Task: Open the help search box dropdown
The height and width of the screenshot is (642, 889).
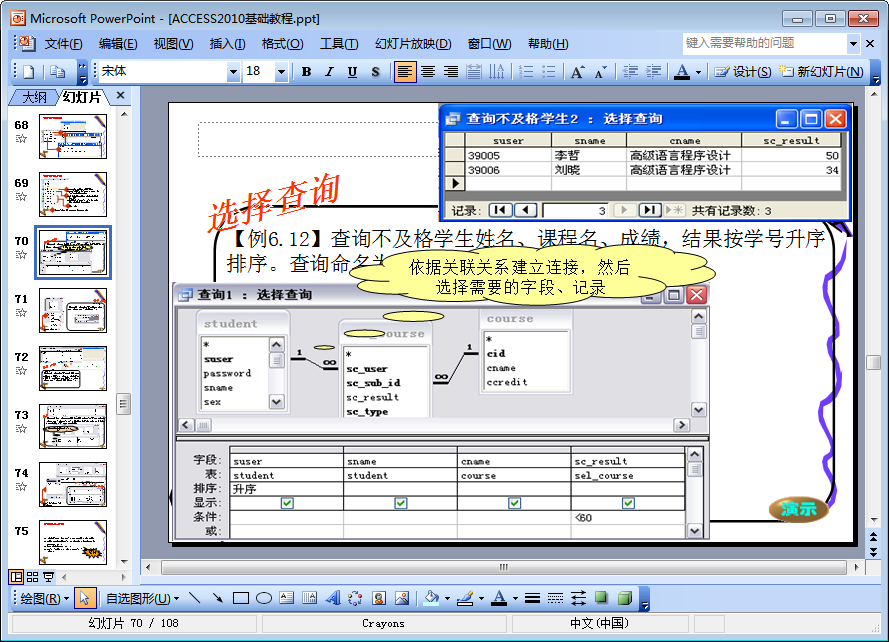Action: 853,44
